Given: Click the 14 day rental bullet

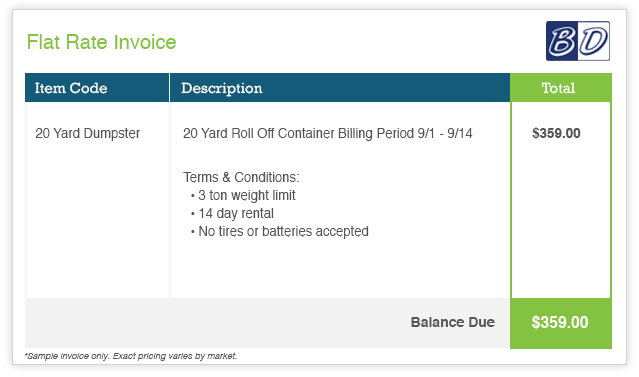Looking at the screenshot, I should point(232,213).
